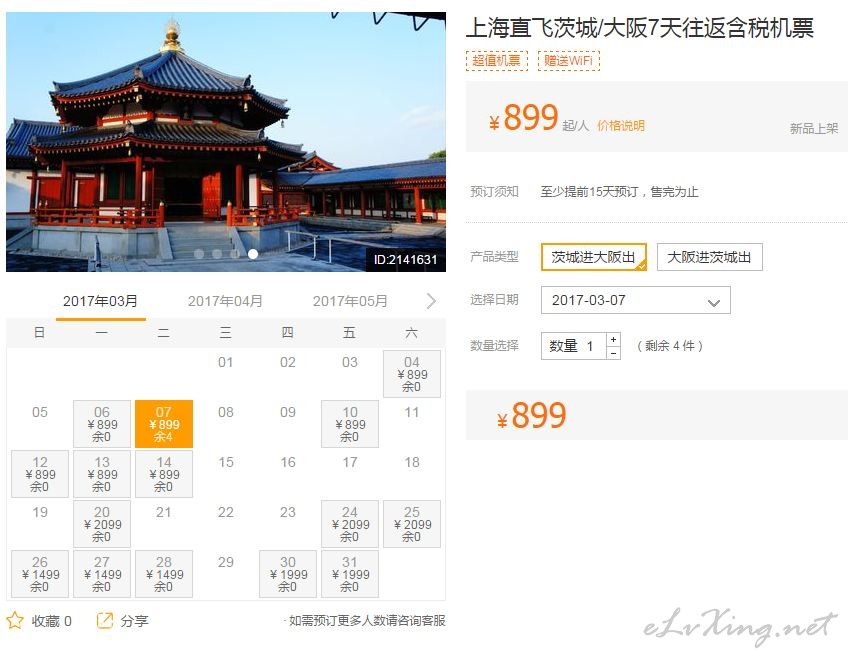Click the （剩余 4 件） stock text
This screenshot has height=660, width=848.
click(x=670, y=346)
